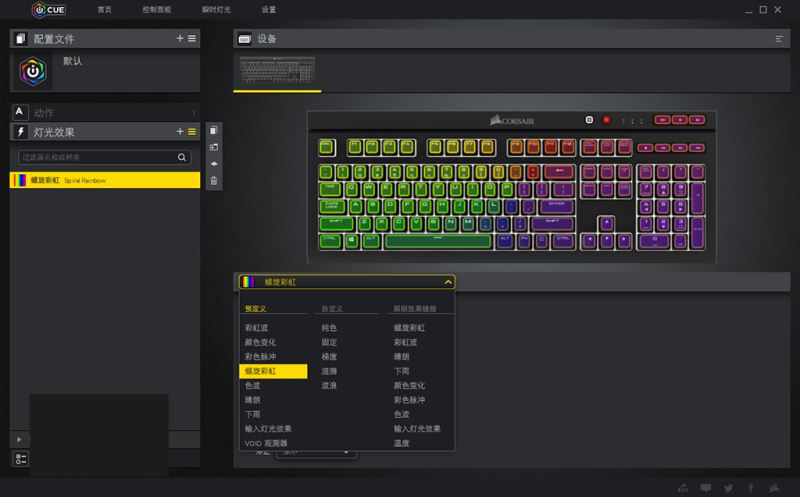The height and width of the screenshot is (497, 800).
Task: Click the 灯光效果 lightning bolt icon
Action: tap(20, 132)
